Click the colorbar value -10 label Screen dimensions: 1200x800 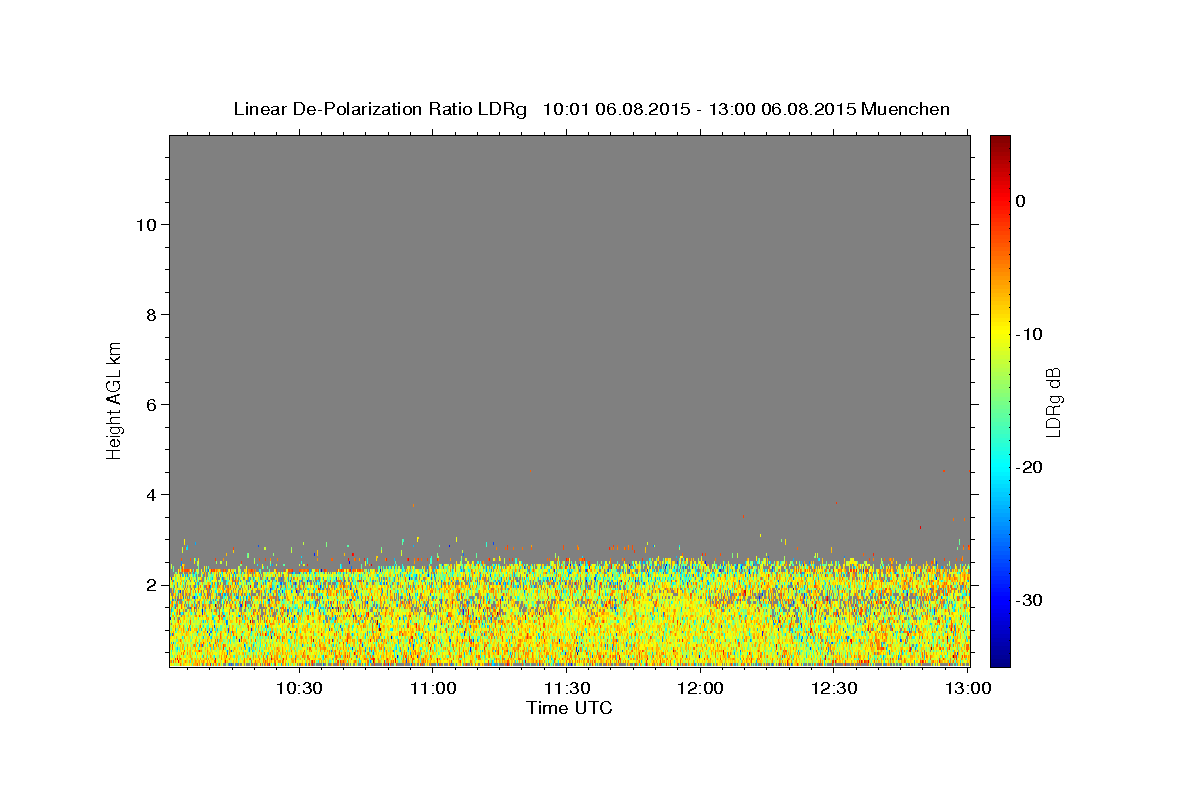tap(1029, 334)
